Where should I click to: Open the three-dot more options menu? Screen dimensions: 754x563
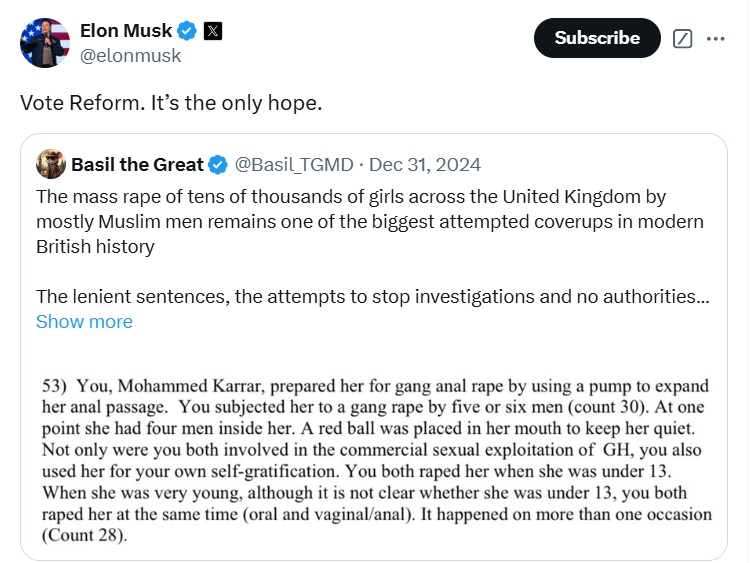tap(715, 38)
